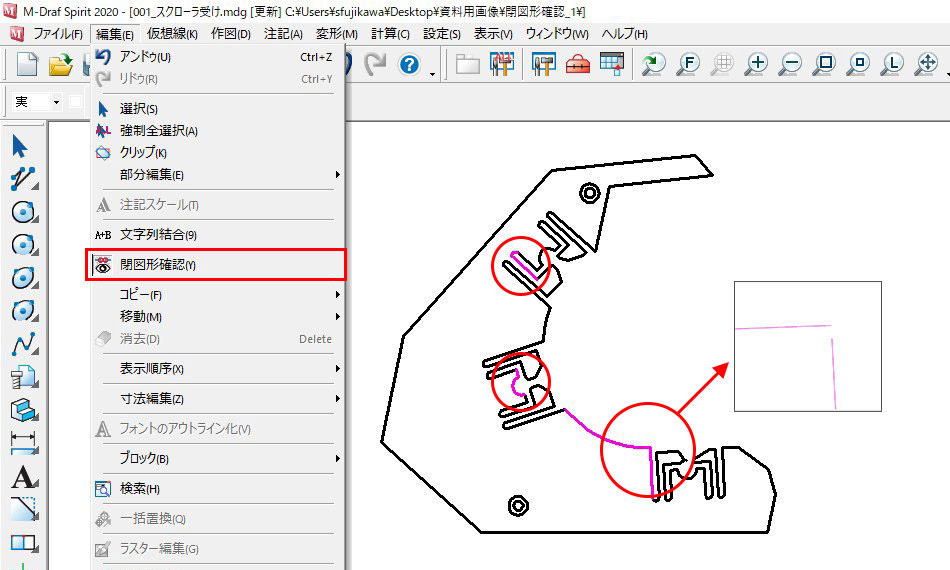Image resolution: width=950 pixels, height=570 pixels.
Task: Click the grayed リドゥ(R) menu entry
Action: (218, 79)
